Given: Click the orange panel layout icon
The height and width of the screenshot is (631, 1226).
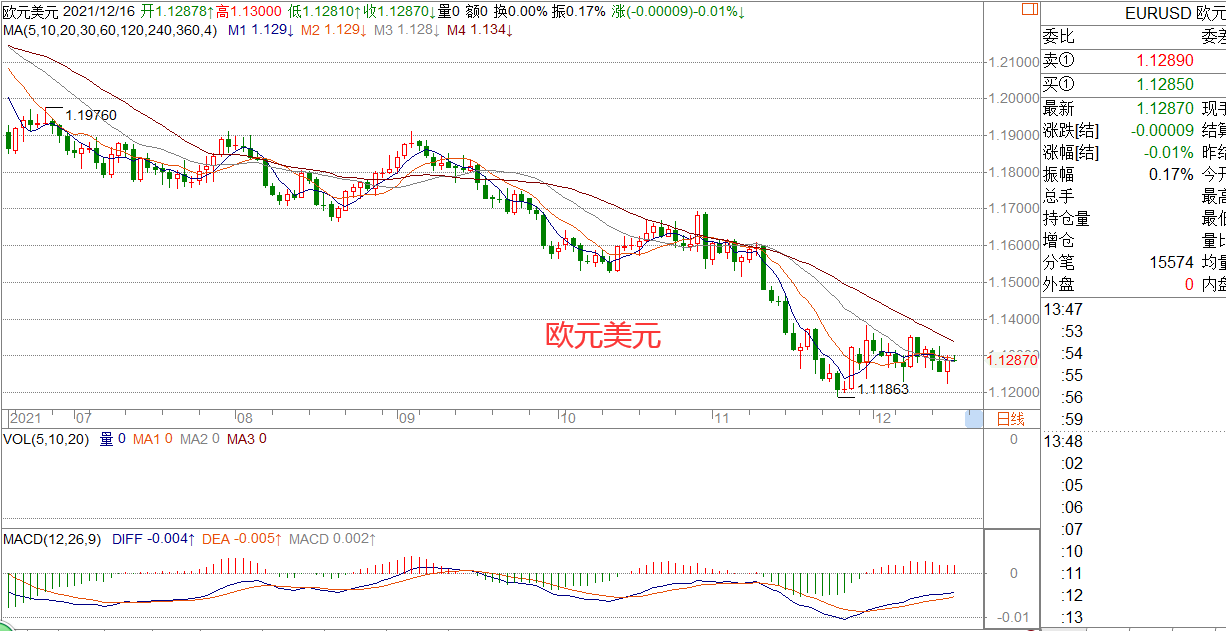Looking at the screenshot, I should tap(1028, 10).
